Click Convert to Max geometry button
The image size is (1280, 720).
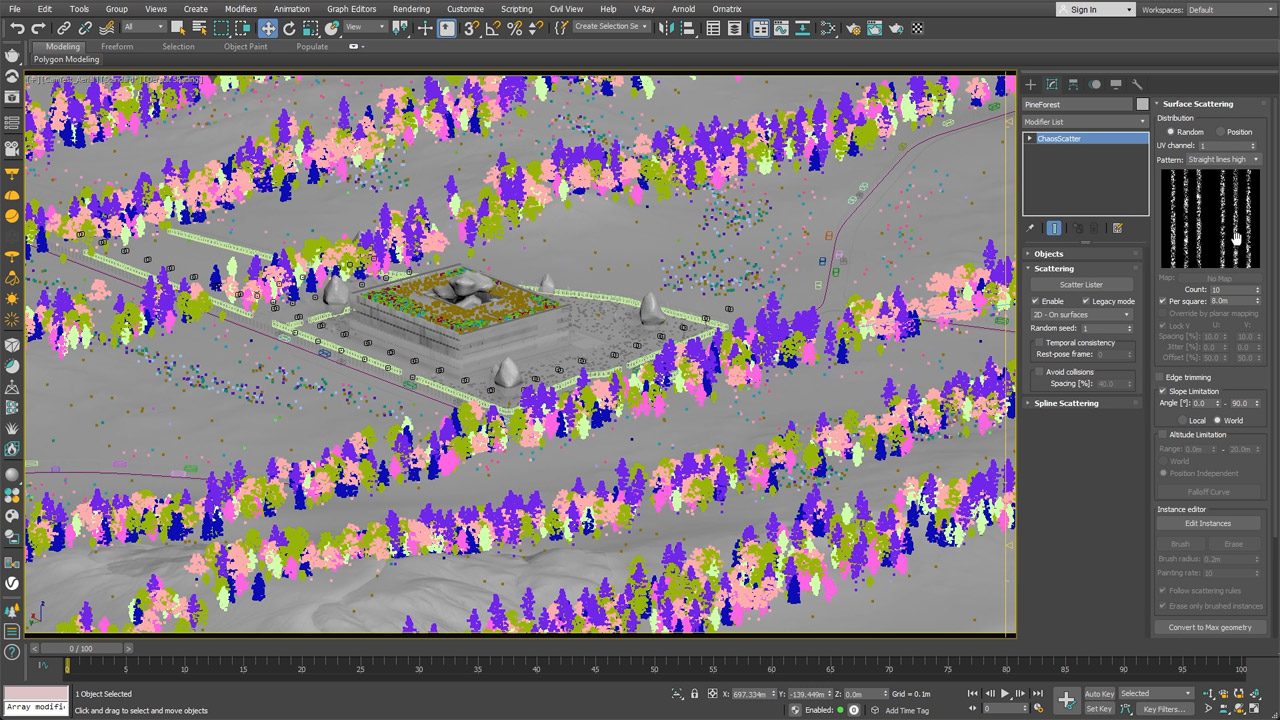[x=1210, y=627]
